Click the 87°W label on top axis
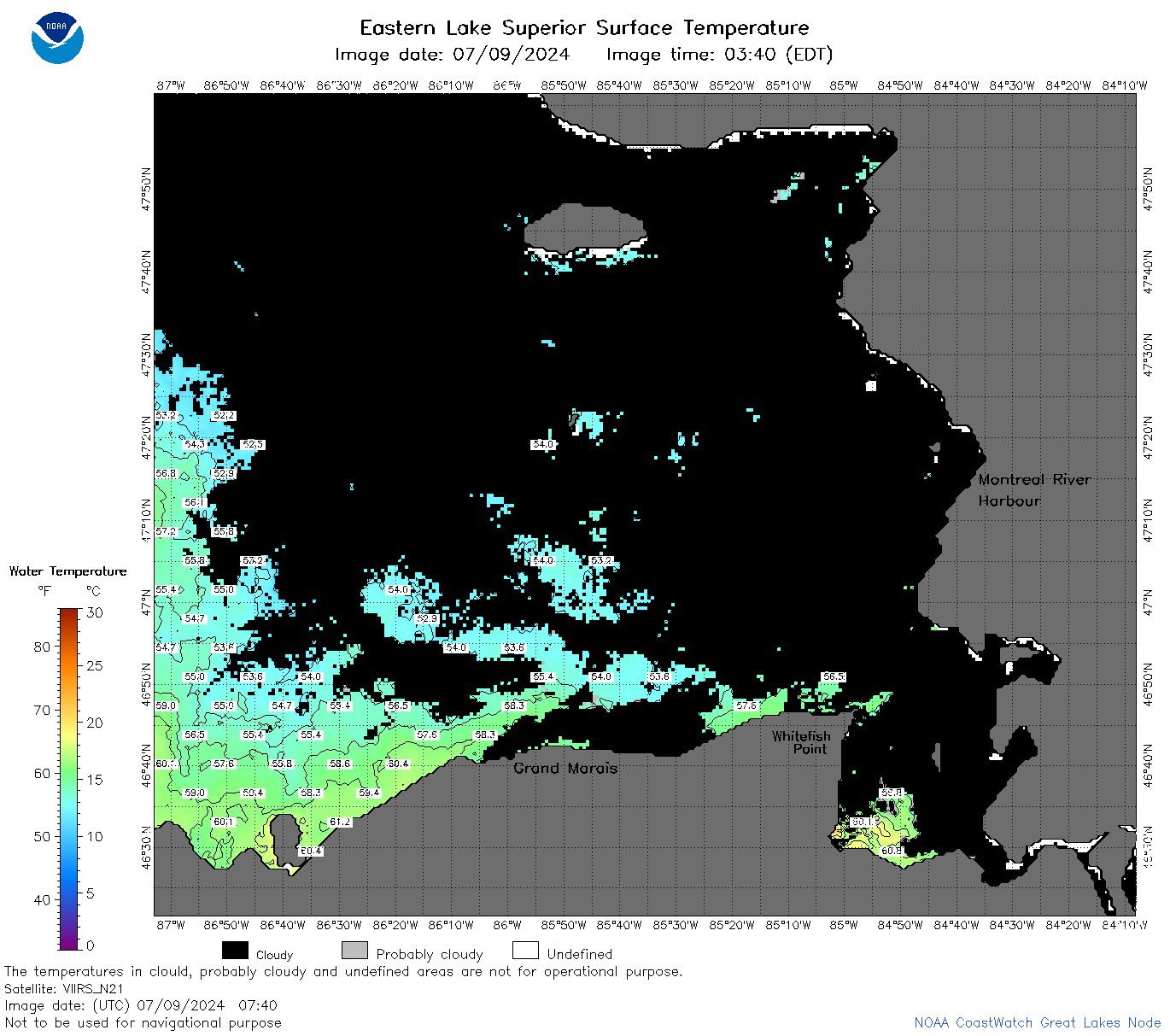 pos(171,85)
